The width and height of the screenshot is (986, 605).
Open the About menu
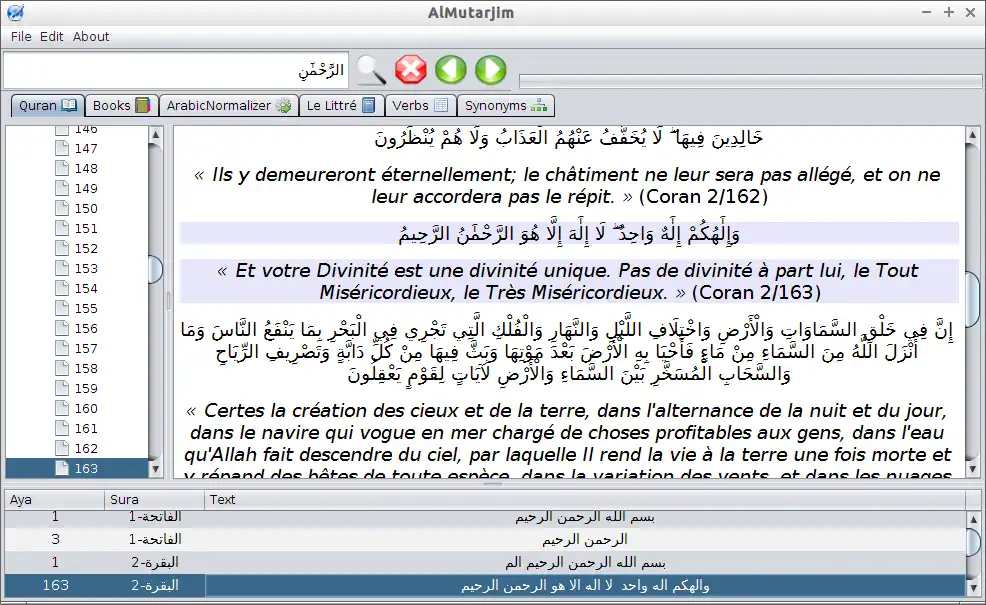click(91, 36)
